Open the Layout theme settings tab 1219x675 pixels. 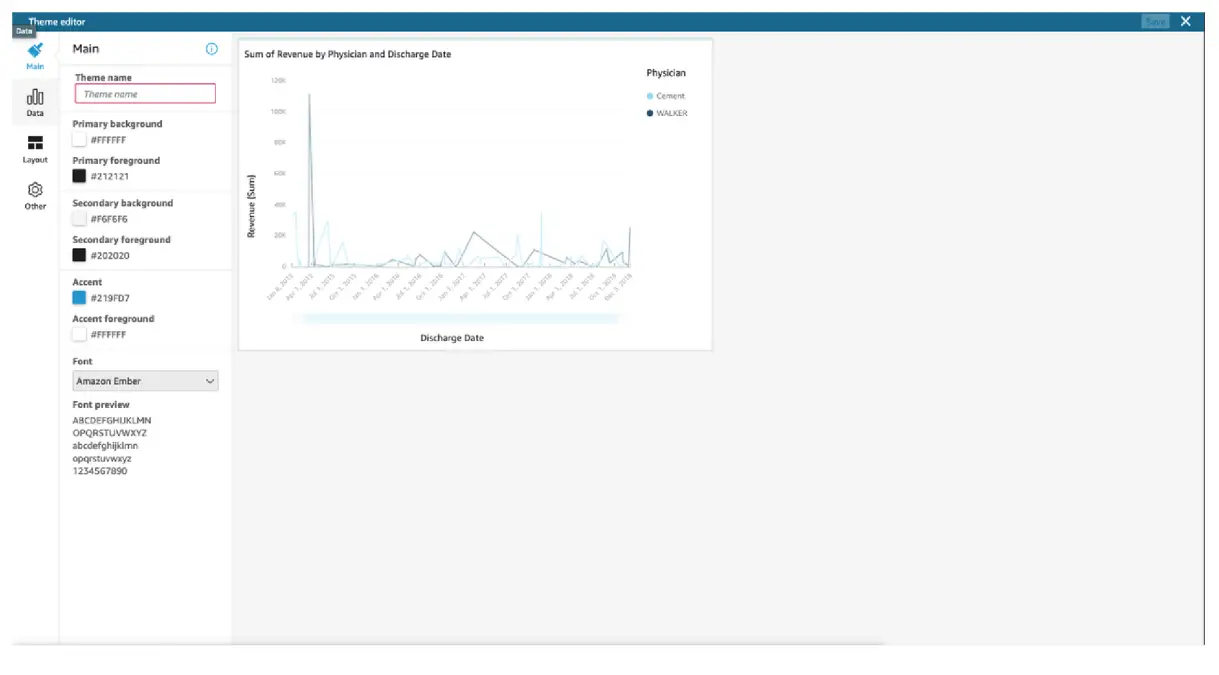35,149
